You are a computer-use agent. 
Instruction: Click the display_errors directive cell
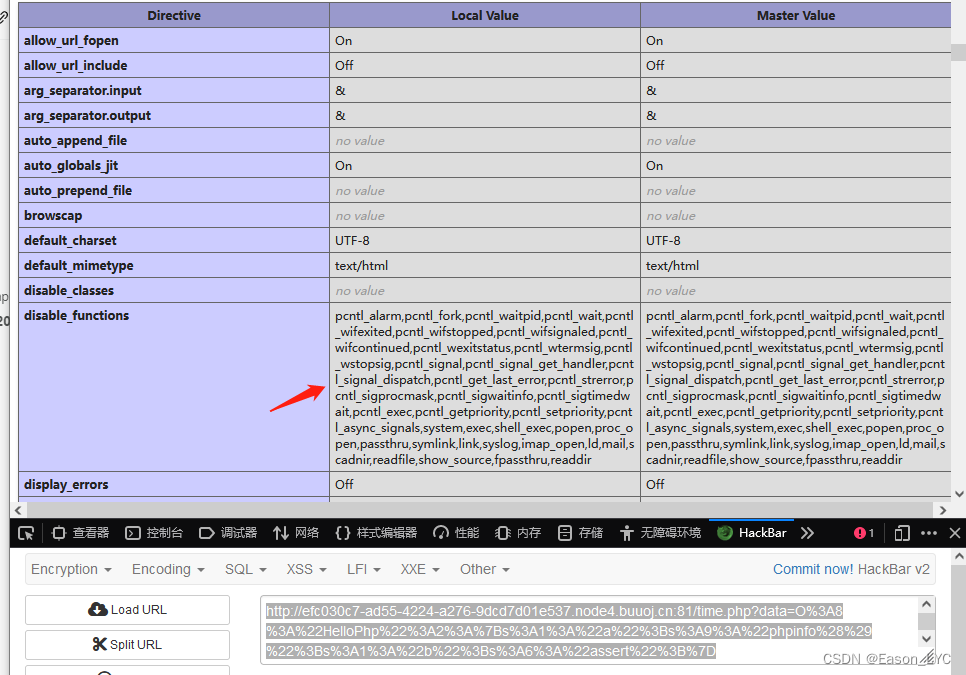[174, 485]
